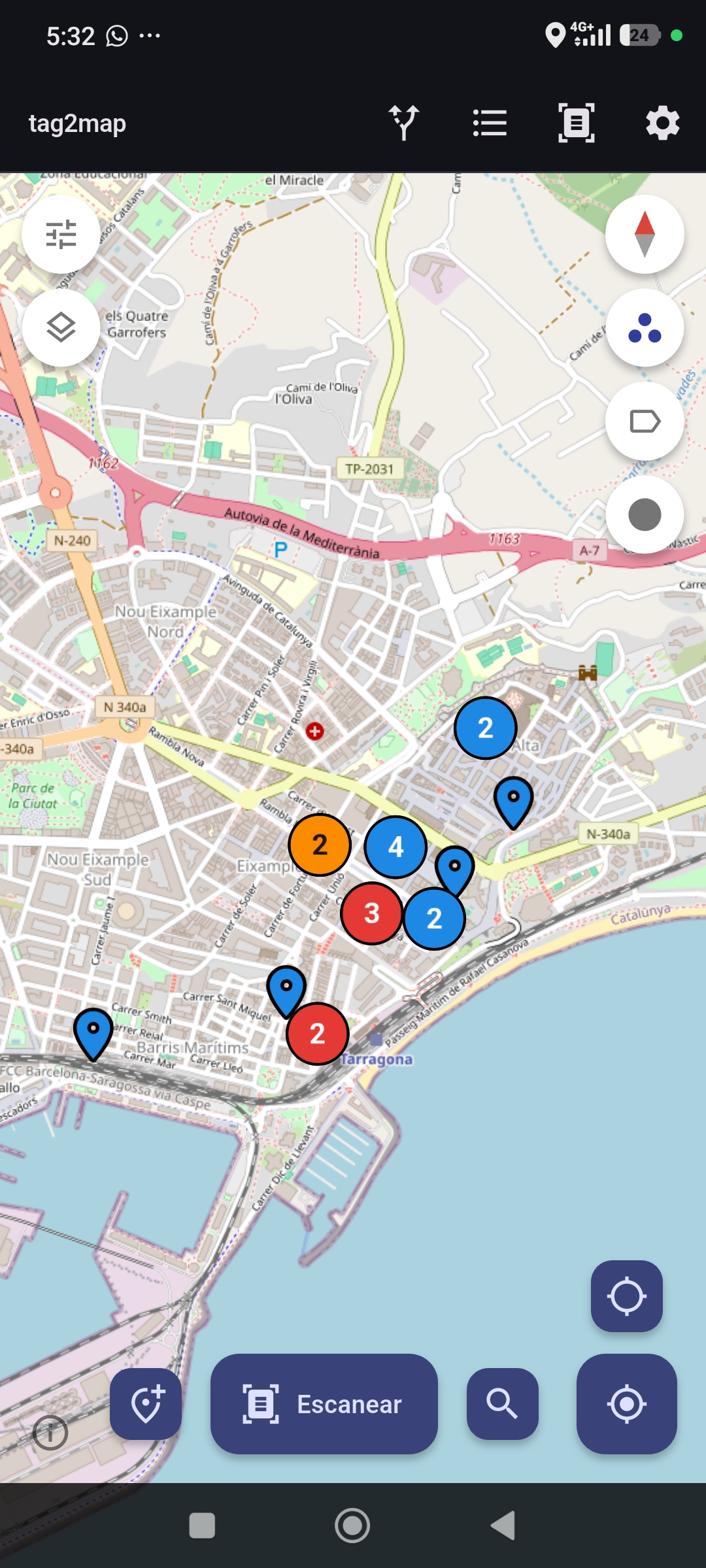Tap Android recent apps square button
The height and width of the screenshot is (1568, 706).
tap(202, 1526)
